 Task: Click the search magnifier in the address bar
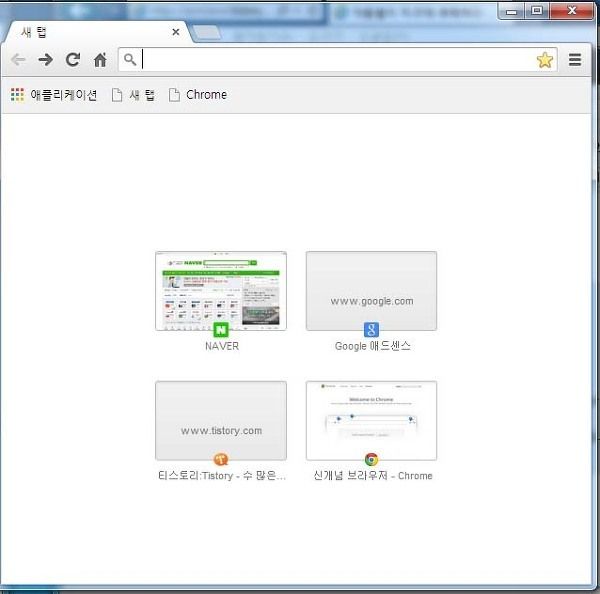[130, 60]
